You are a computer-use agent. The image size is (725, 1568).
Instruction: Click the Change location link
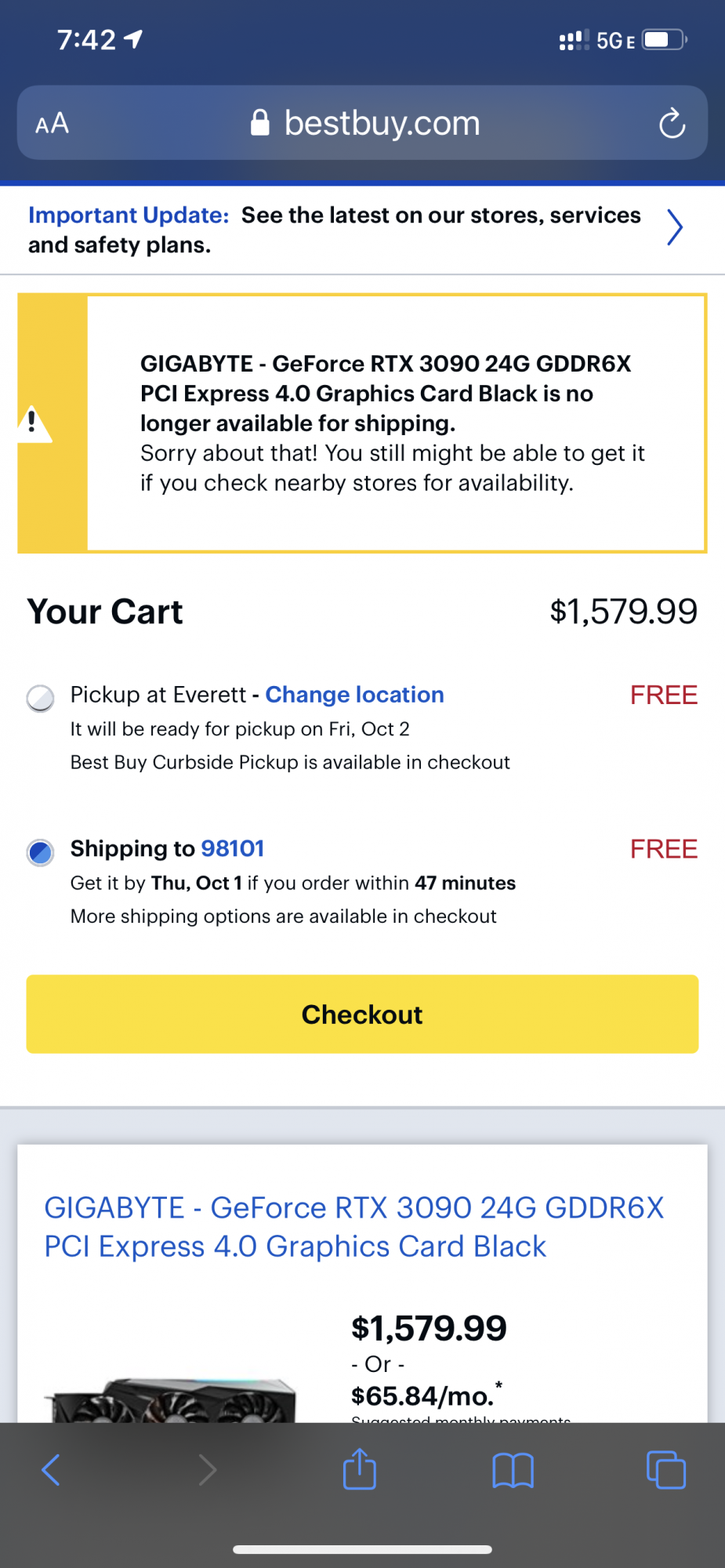coord(354,695)
